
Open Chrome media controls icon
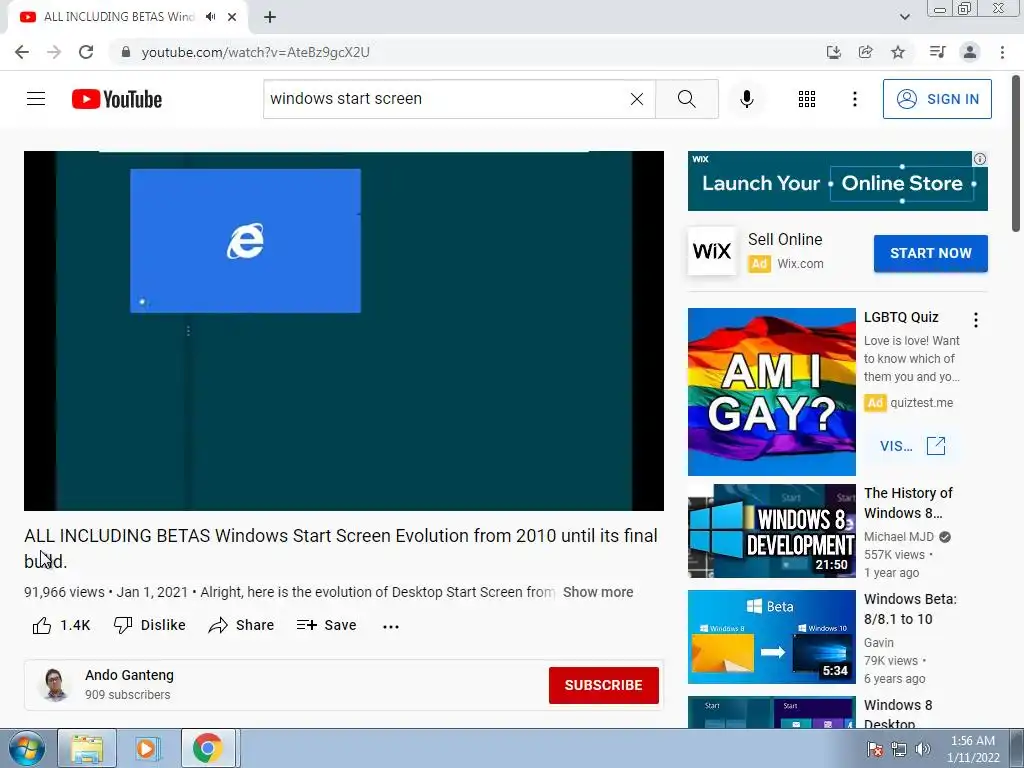pos(937,52)
